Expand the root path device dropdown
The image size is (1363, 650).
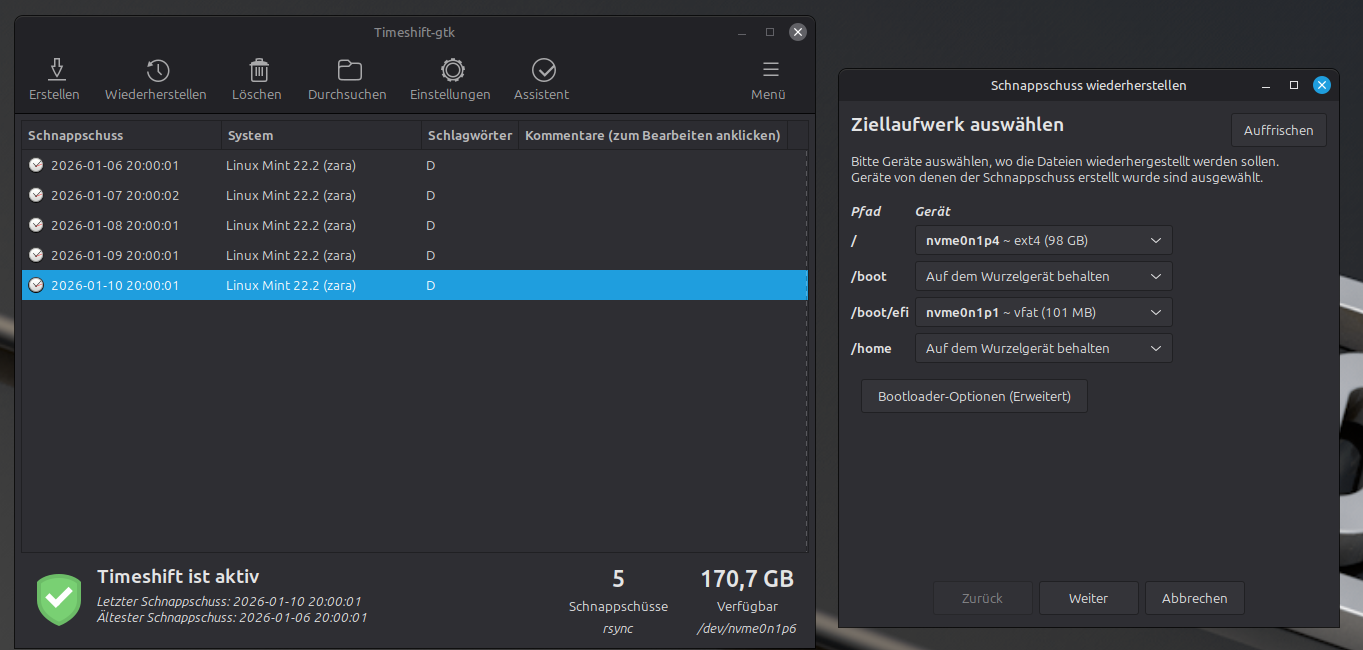[x=1043, y=240]
